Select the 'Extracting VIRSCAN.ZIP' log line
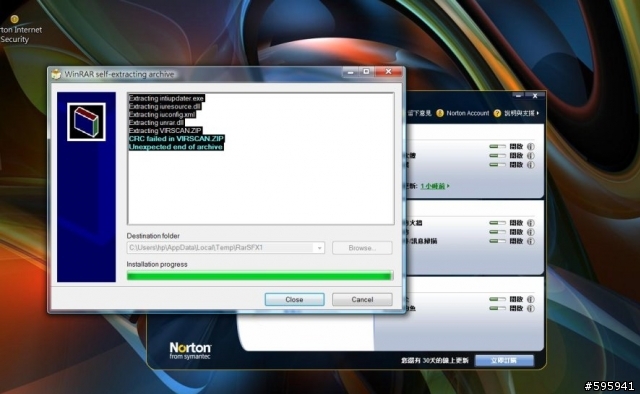This screenshot has height=394, width=640. click(x=165, y=131)
